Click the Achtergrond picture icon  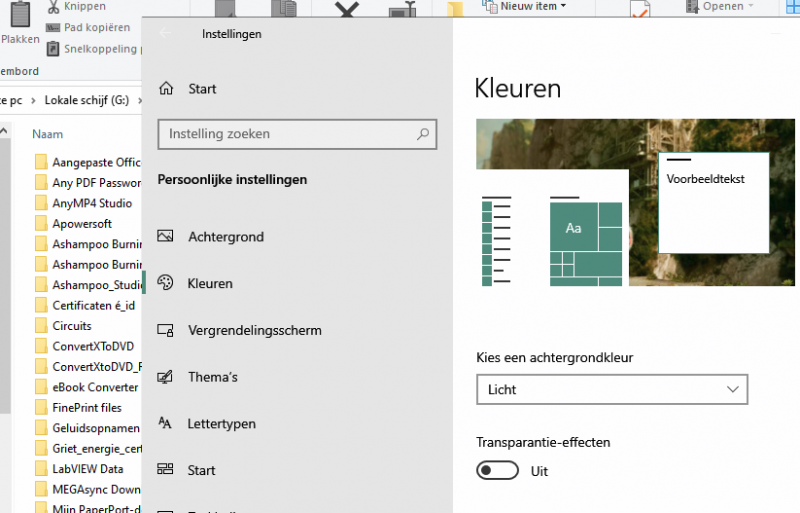(x=166, y=237)
